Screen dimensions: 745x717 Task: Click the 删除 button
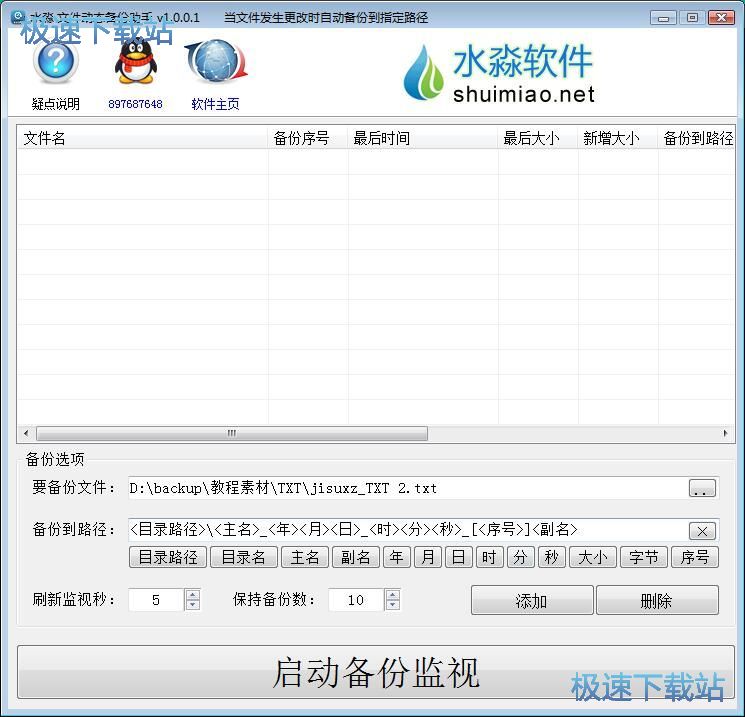point(657,601)
